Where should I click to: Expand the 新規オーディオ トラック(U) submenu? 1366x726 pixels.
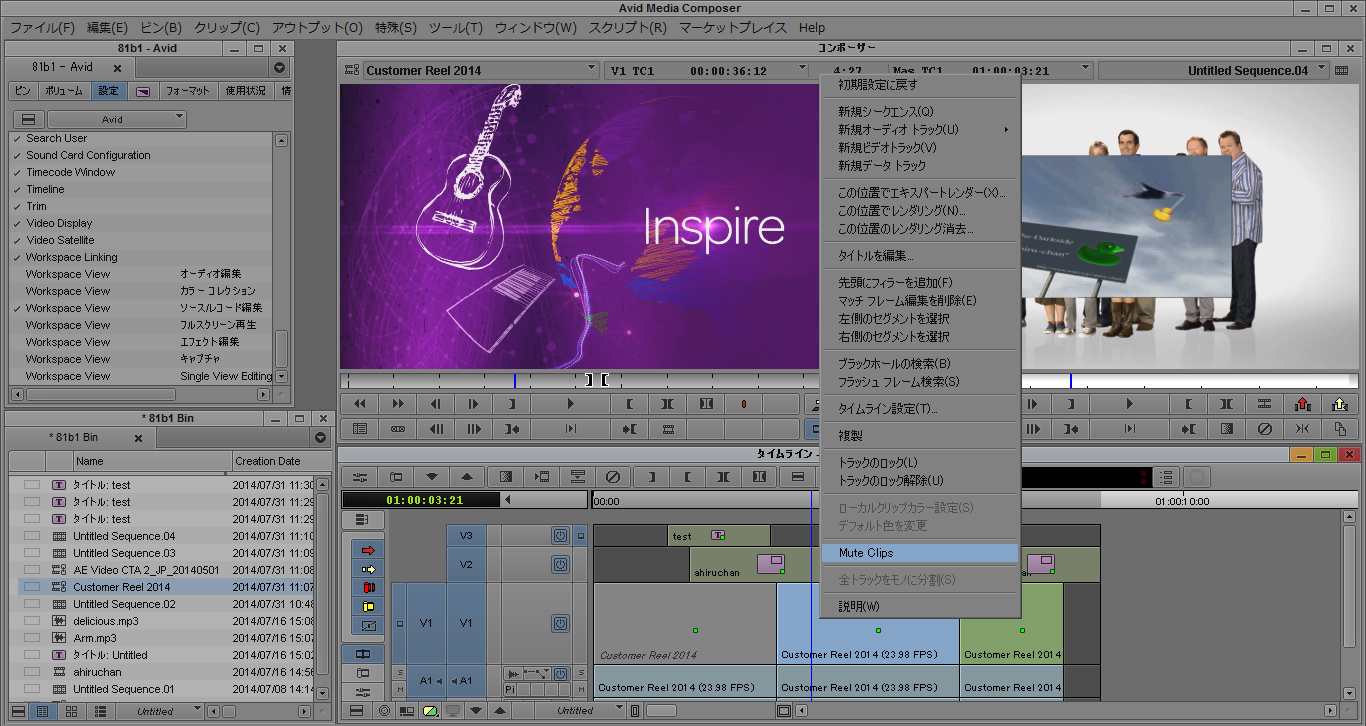[920, 130]
